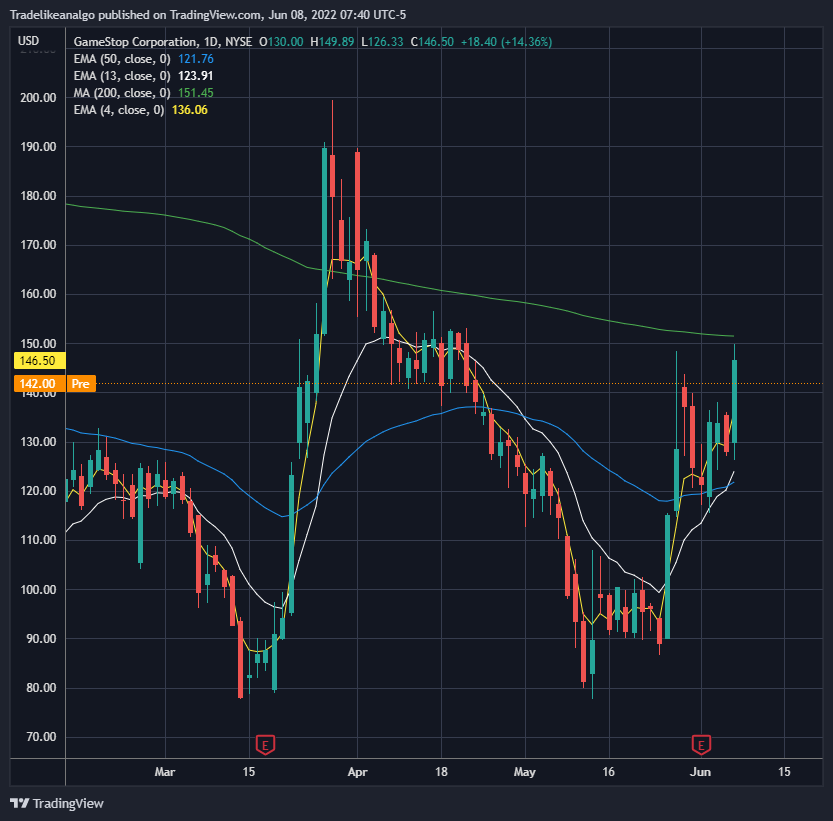Viewport: 833px width, 821px height.
Task: Click the 160.00 price axis label
Action: (38, 294)
